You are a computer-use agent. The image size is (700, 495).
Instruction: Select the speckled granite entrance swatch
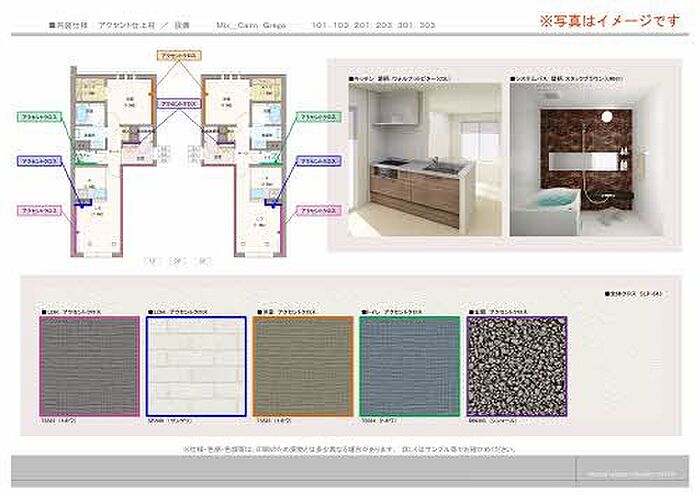[x=516, y=365]
